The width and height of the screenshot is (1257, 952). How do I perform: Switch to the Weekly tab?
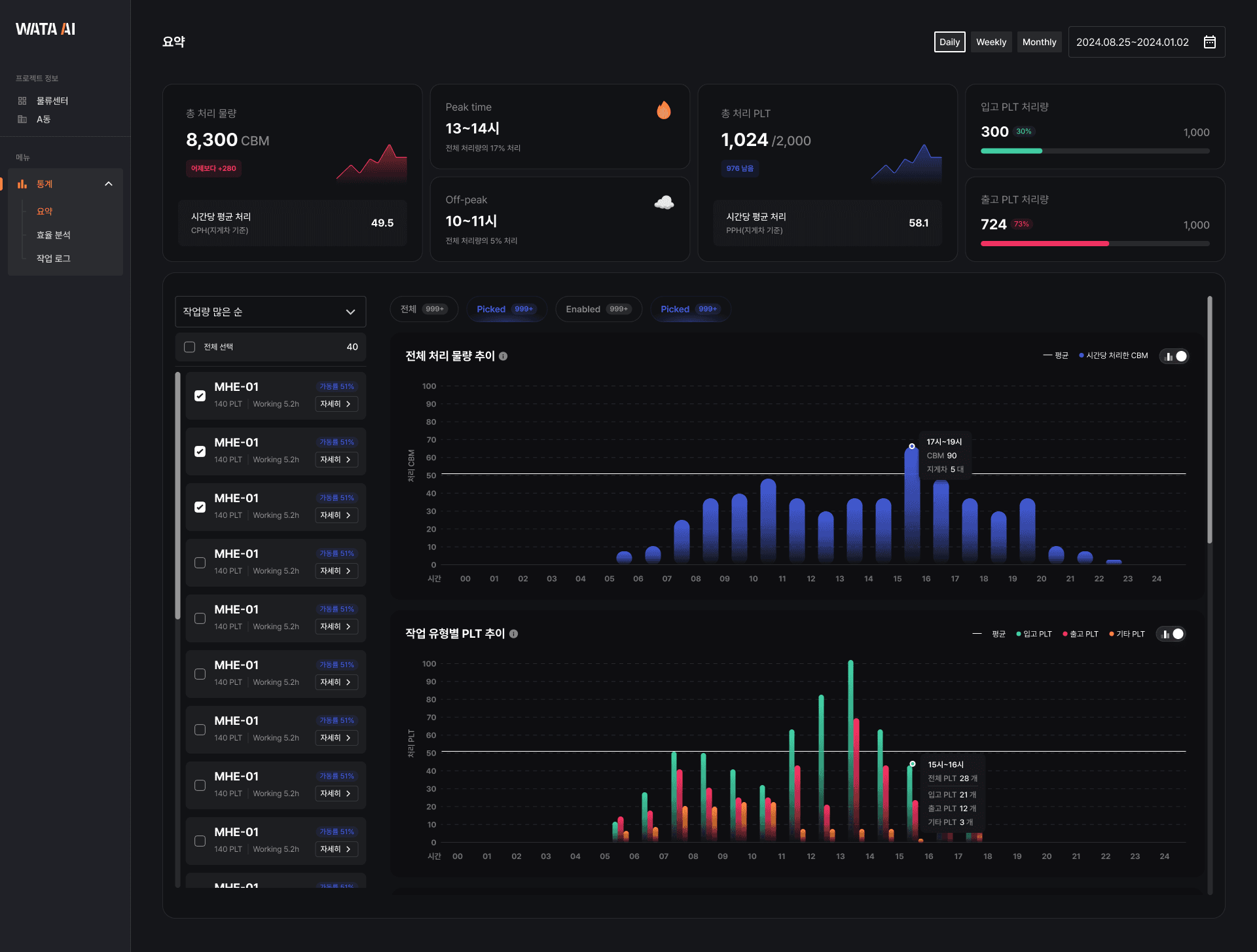click(991, 42)
